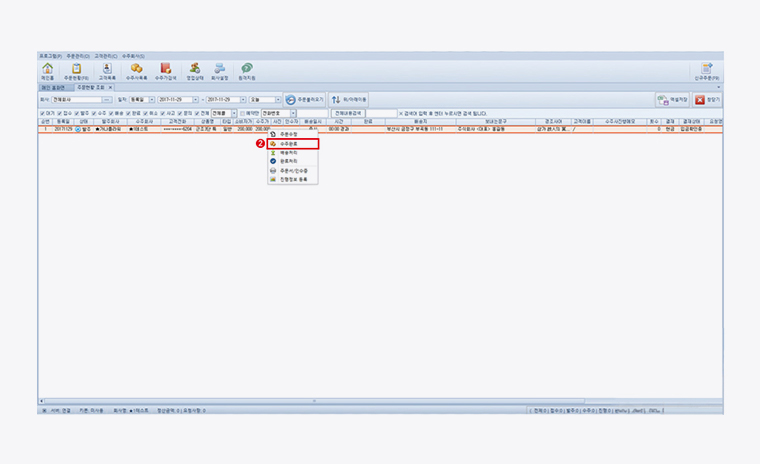This screenshot has height=464, width=760.
Task: Click the 주문불러오기 load orders button
Action: 302,100
